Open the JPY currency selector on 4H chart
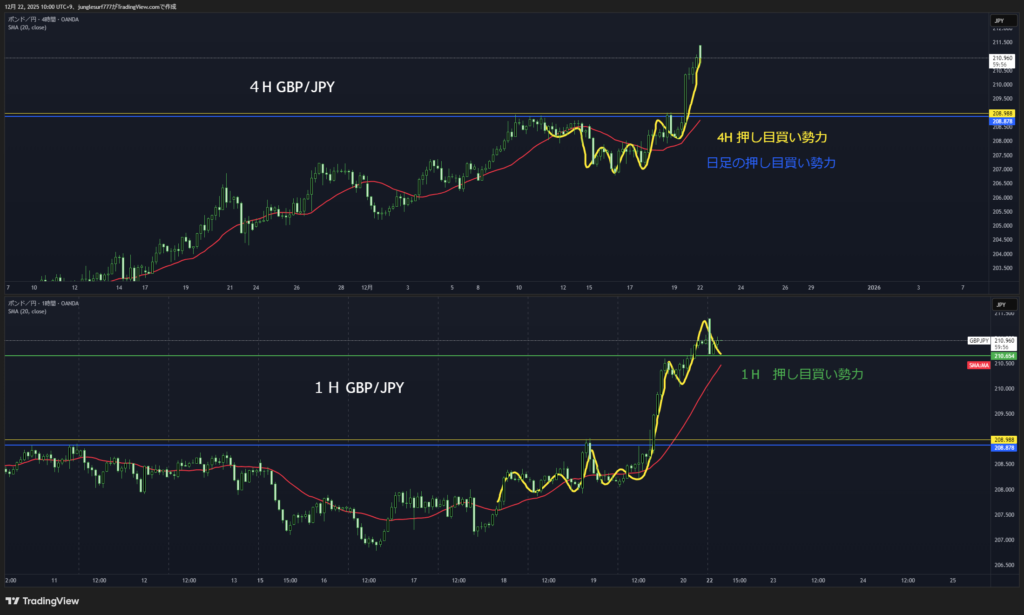The image size is (1024, 615). point(998,20)
